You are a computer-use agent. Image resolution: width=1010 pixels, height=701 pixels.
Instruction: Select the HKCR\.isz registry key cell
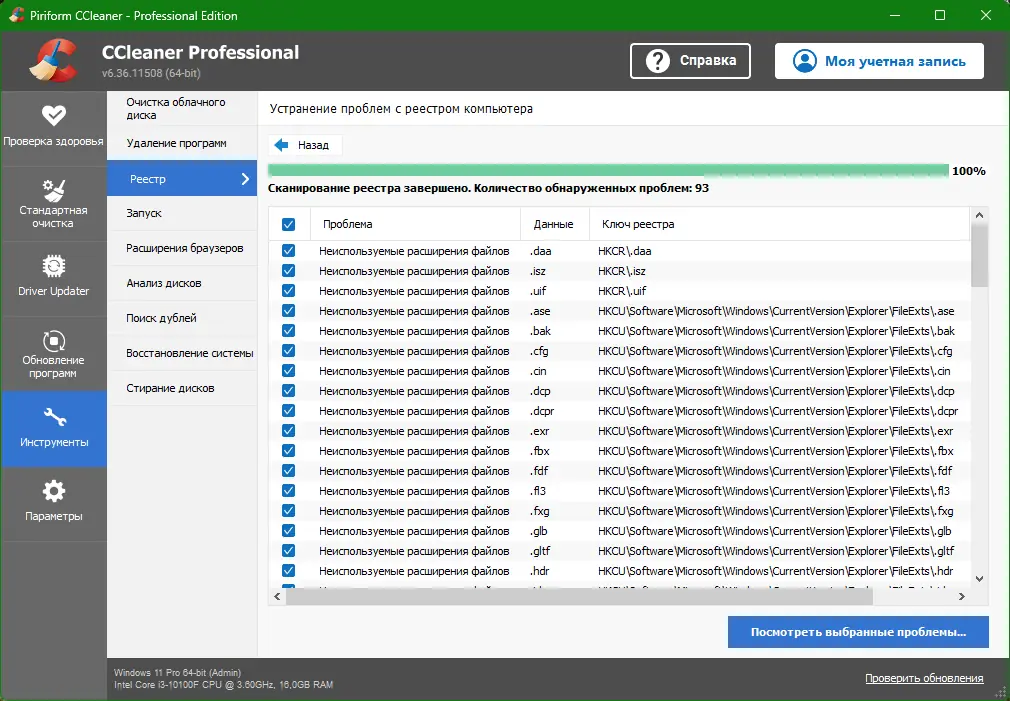pyautogui.click(x=622, y=271)
